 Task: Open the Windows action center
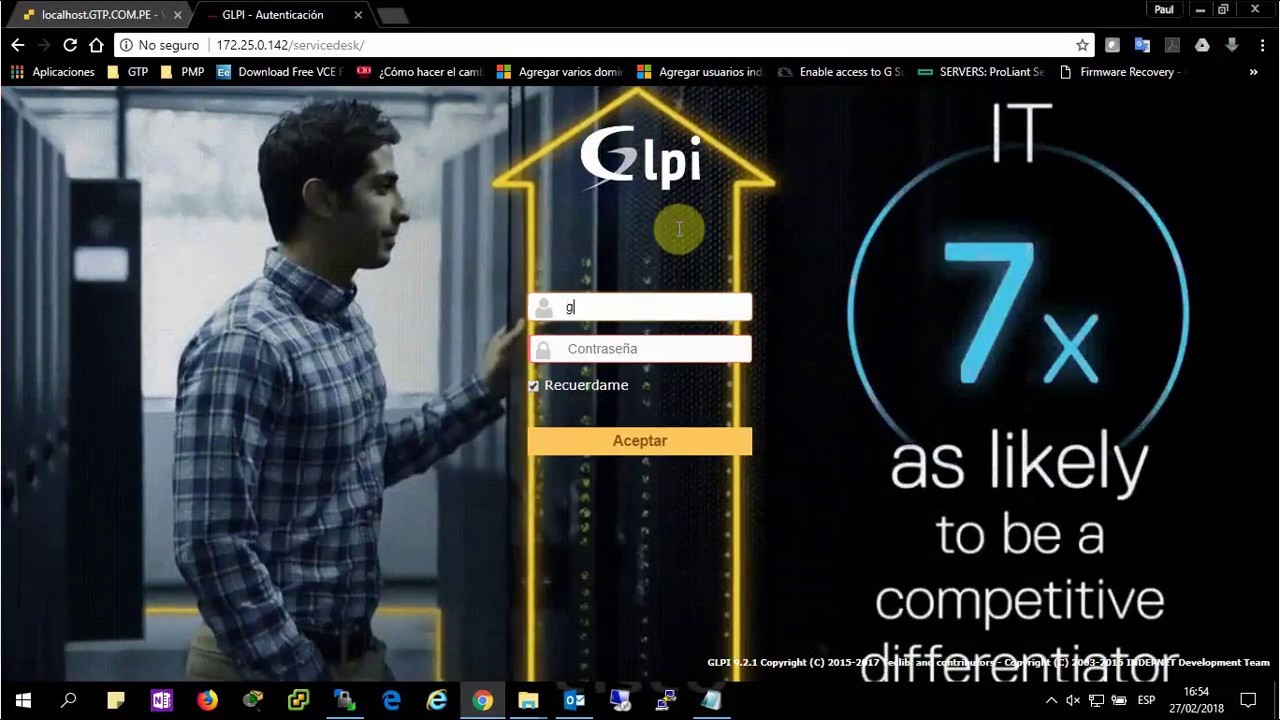tap(1248, 700)
